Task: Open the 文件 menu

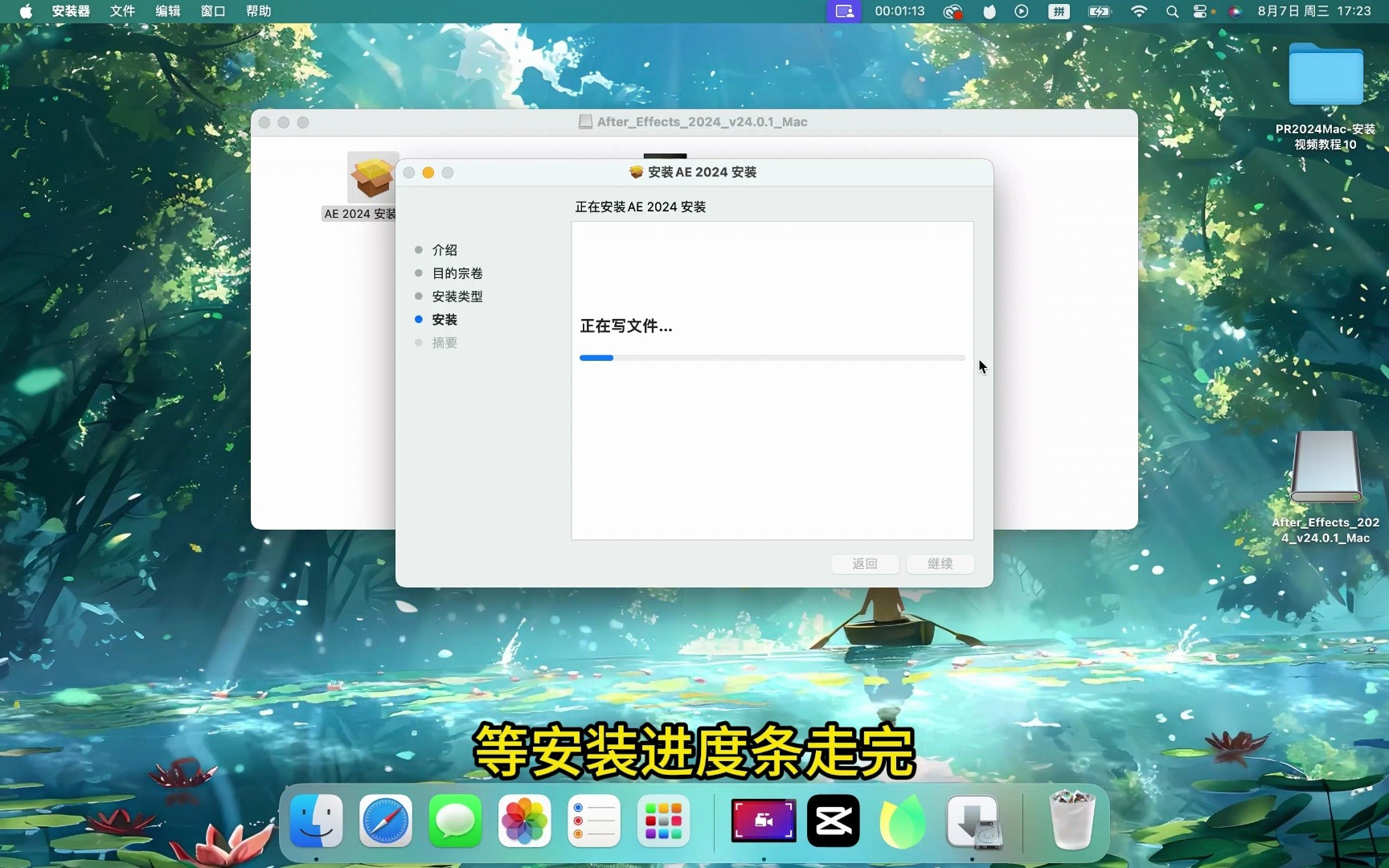Action: (x=122, y=11)
